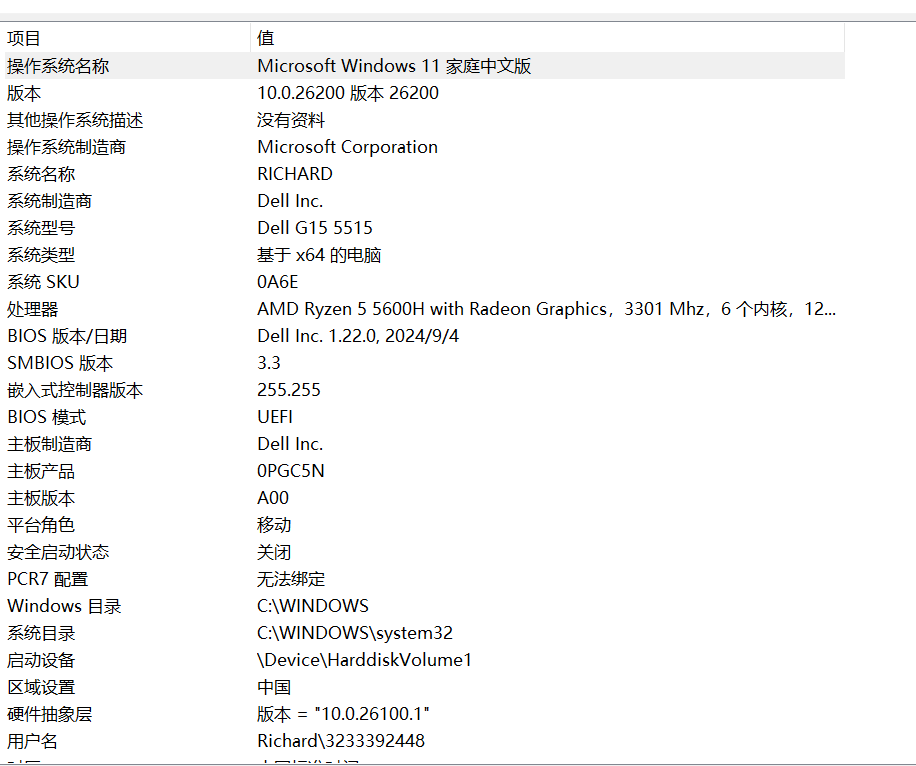Viewport: 916px width, 766px height.
Task: Select the 区域设置 row label
Action: tap(41, 687)
